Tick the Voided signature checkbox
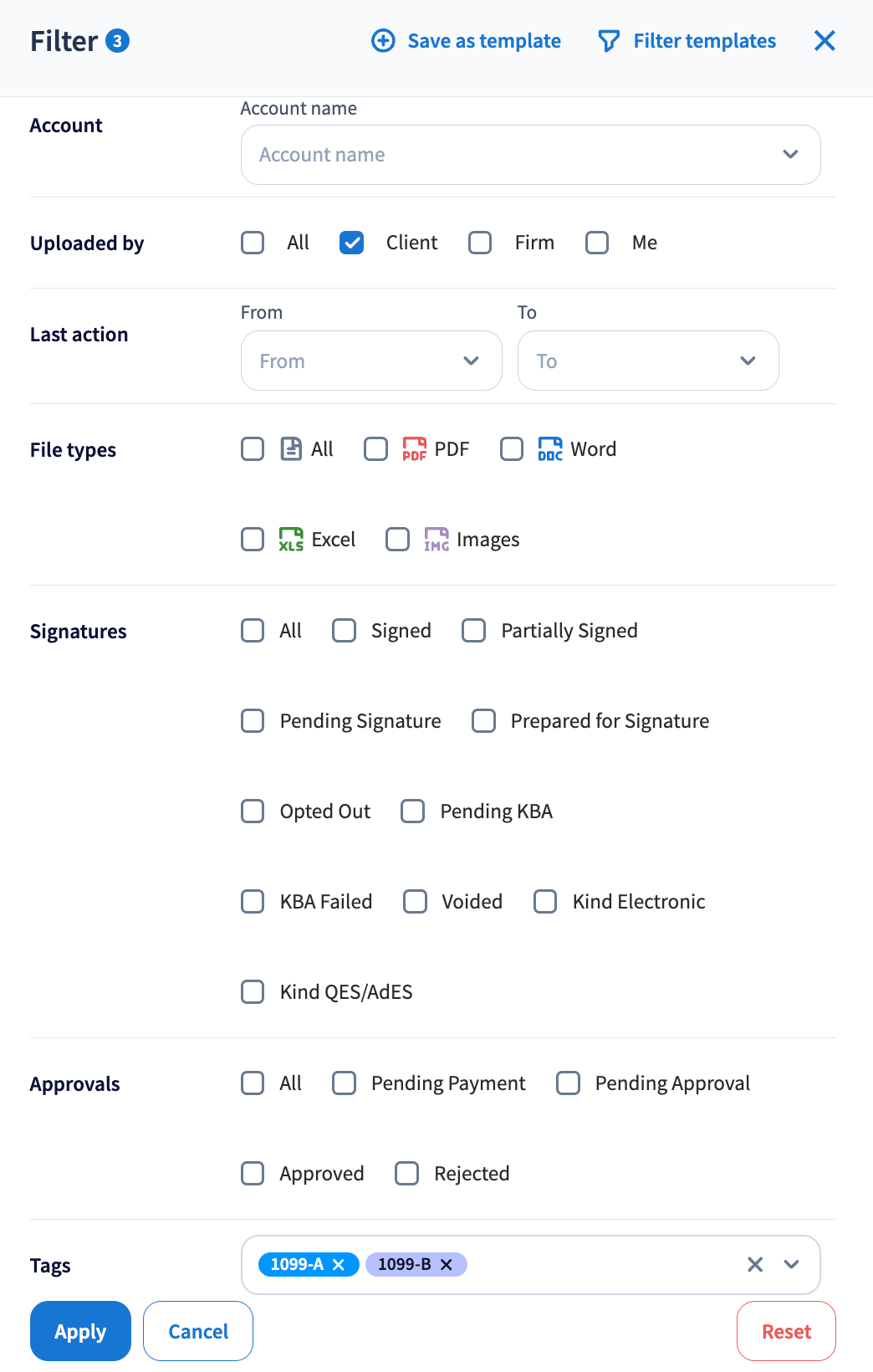This screenshot has width=873, height=1372. click(x=415, y=902)
